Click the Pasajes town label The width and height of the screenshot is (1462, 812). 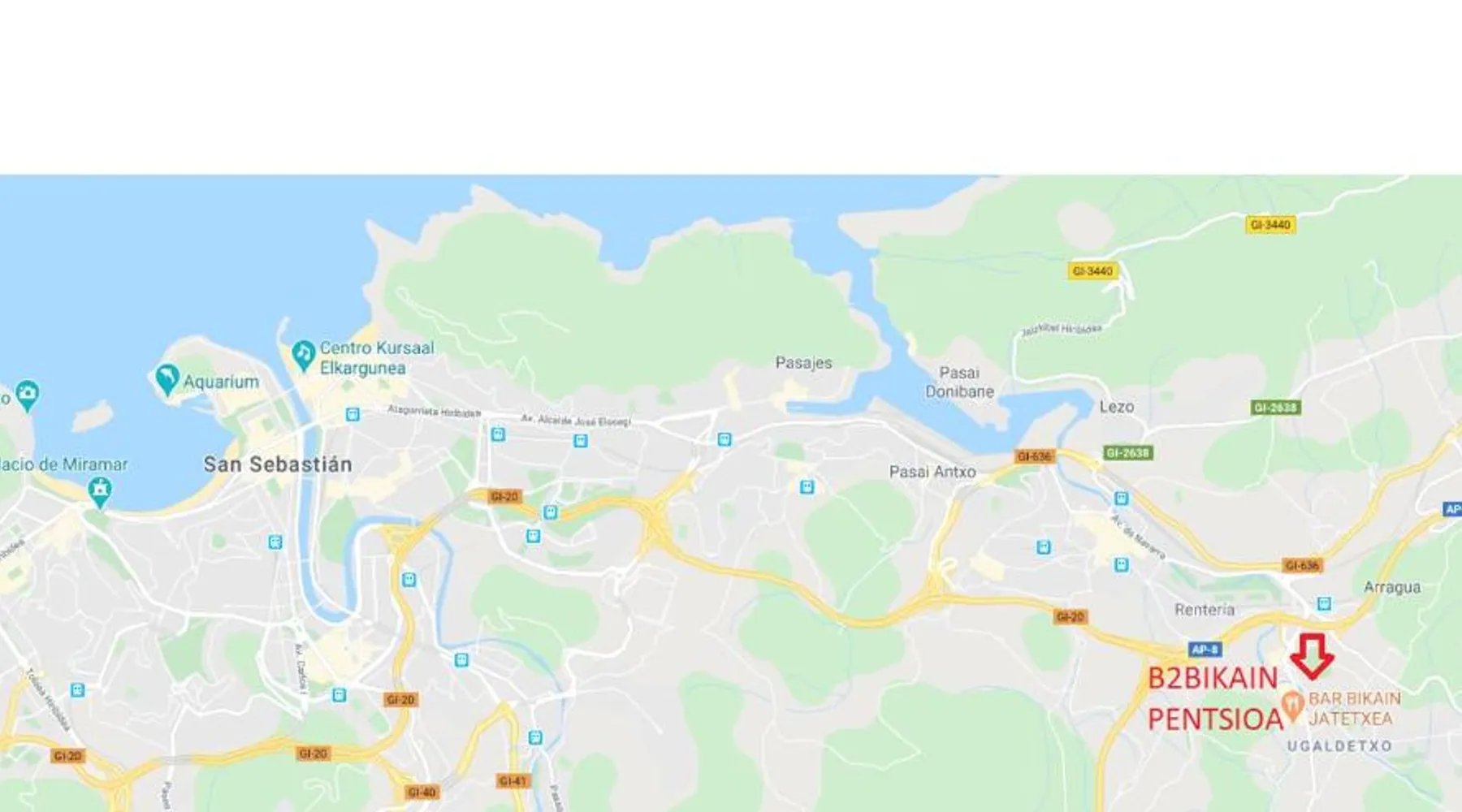804,363
